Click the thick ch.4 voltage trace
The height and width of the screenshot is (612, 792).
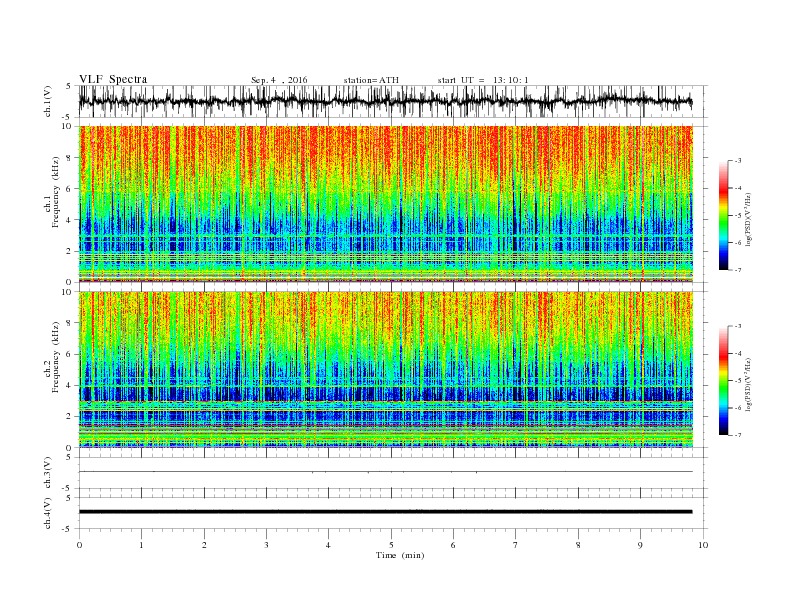386,512
